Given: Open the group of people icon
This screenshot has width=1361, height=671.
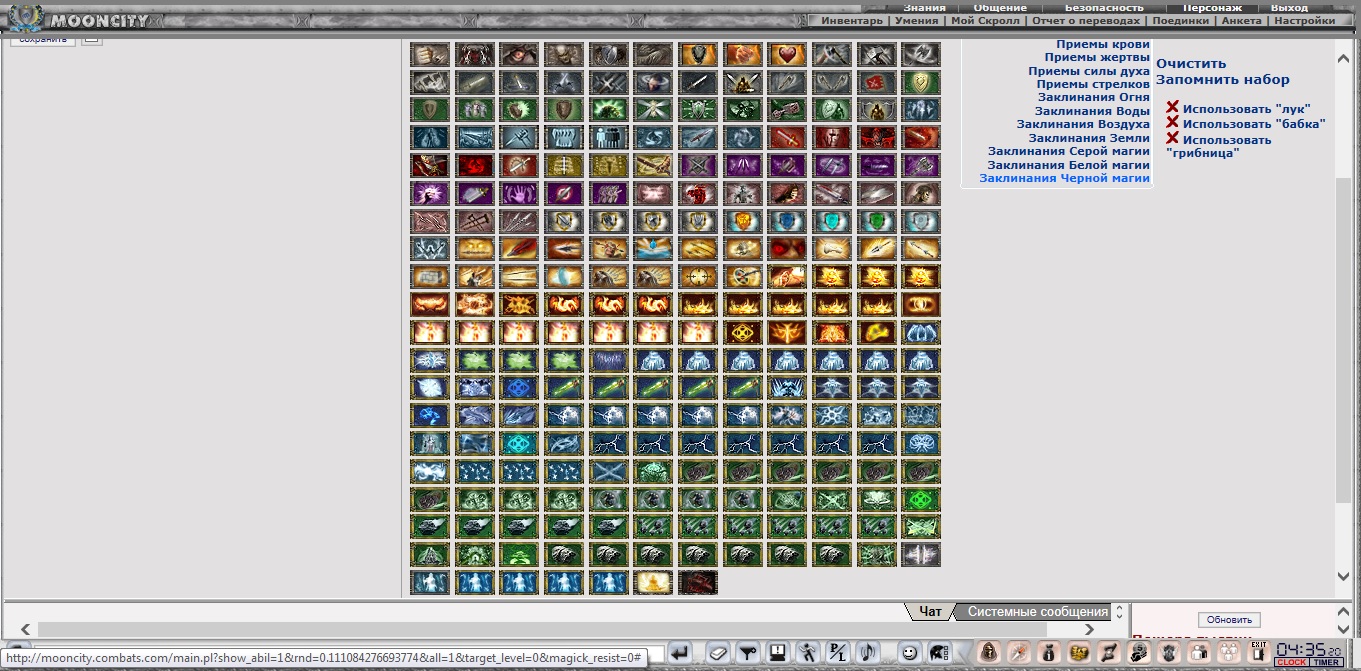Looking at the screenshot, I should pyautogui.click(x=1229, y=653).
